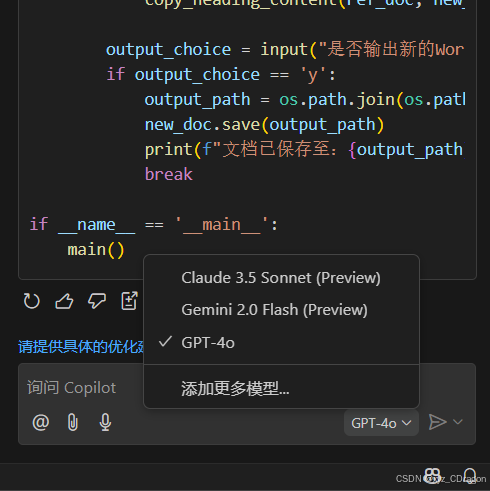Click the if __name__ == '__main__': line
Screen dimensions: 490x491
(153, 224)
